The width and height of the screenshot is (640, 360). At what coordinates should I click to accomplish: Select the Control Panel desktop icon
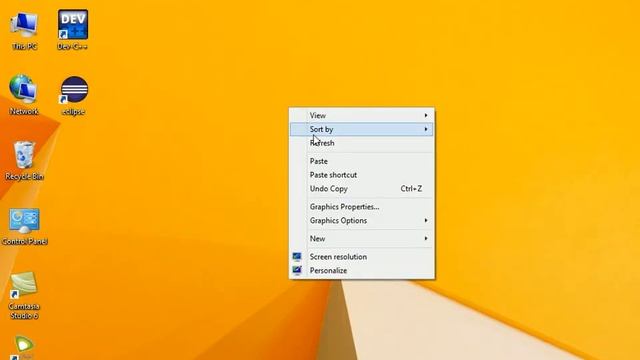[24, 226]
